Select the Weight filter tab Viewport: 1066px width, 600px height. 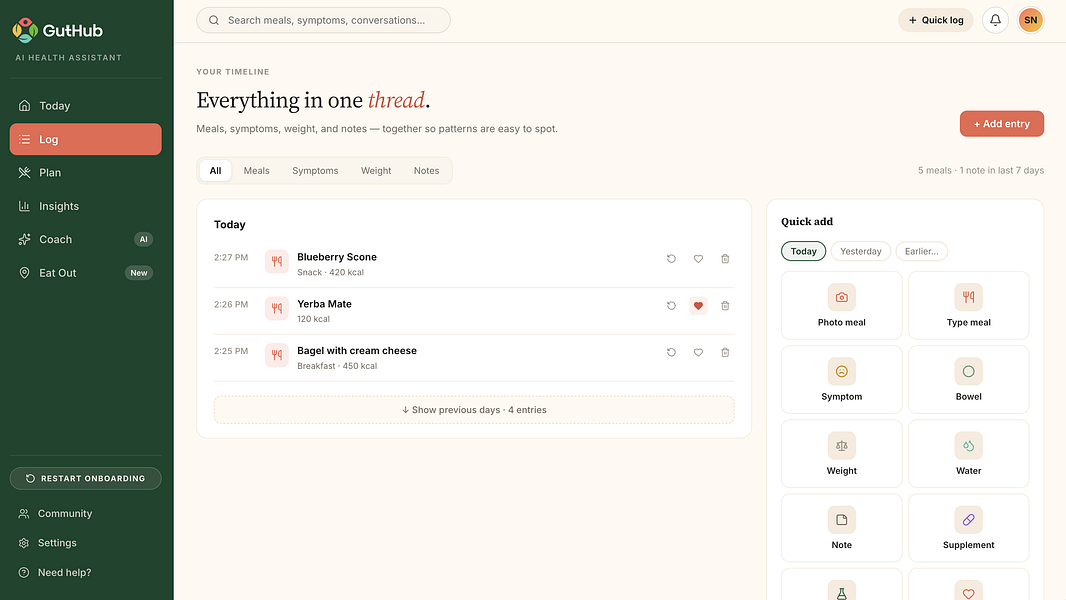376,171
